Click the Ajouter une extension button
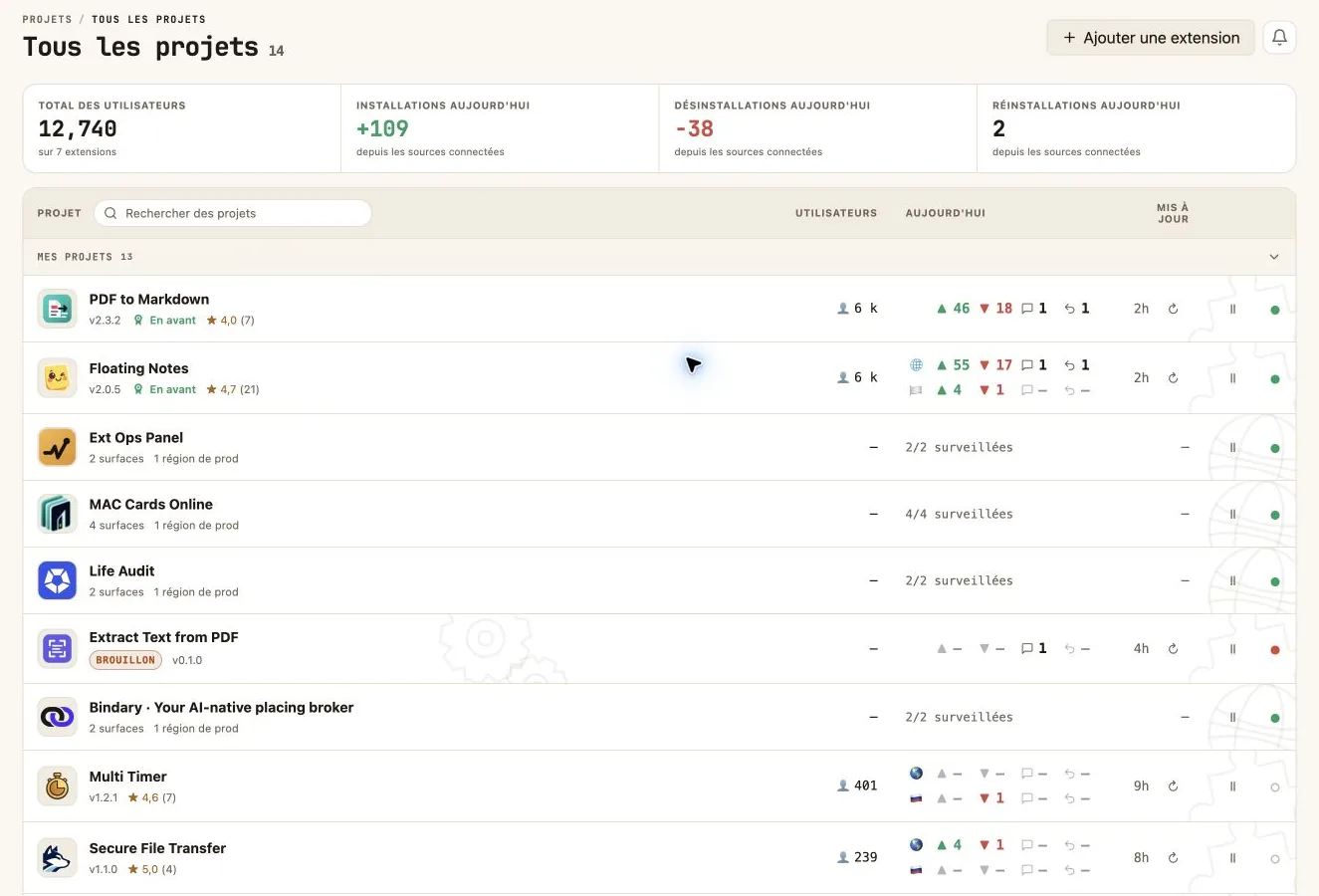Viewport: 1319px width, 896px height. click(x=1151, y=38)
